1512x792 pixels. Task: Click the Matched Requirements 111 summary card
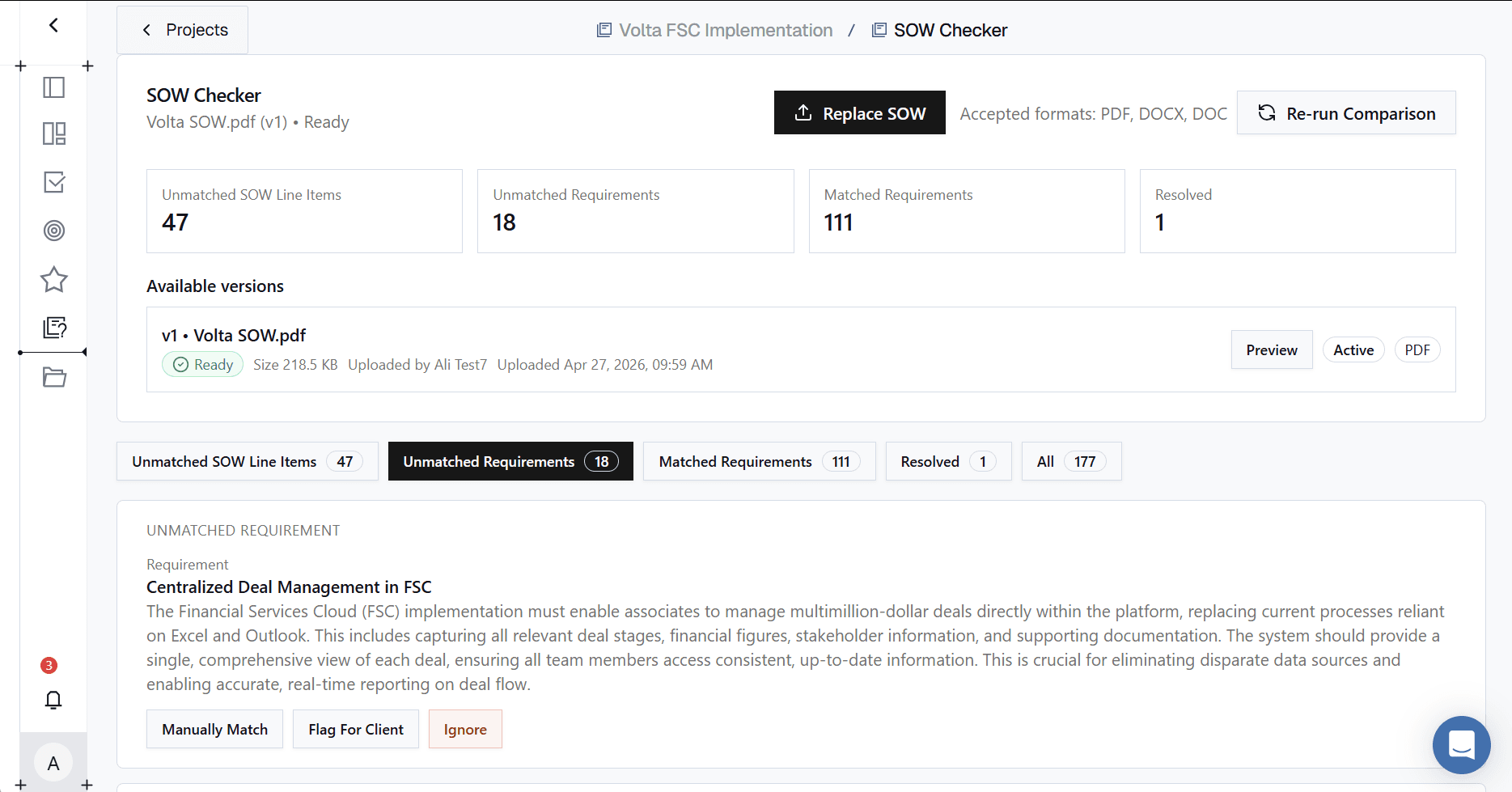(x=967, y=211)
